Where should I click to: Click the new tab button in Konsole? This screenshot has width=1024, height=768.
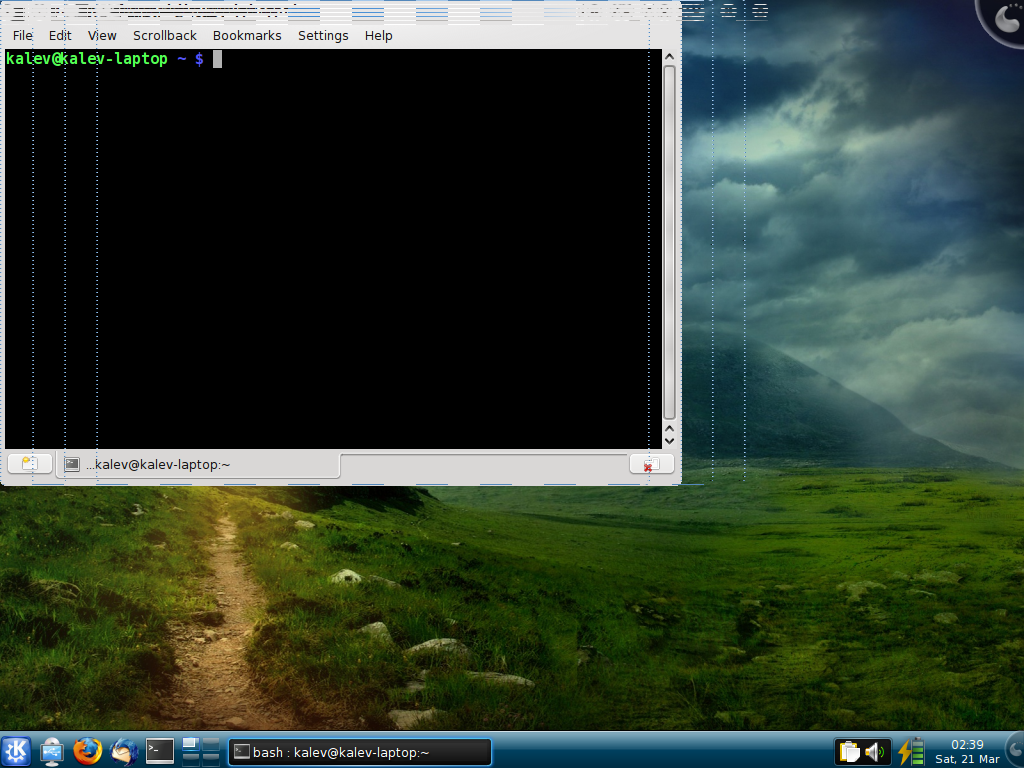coord(30,464)
